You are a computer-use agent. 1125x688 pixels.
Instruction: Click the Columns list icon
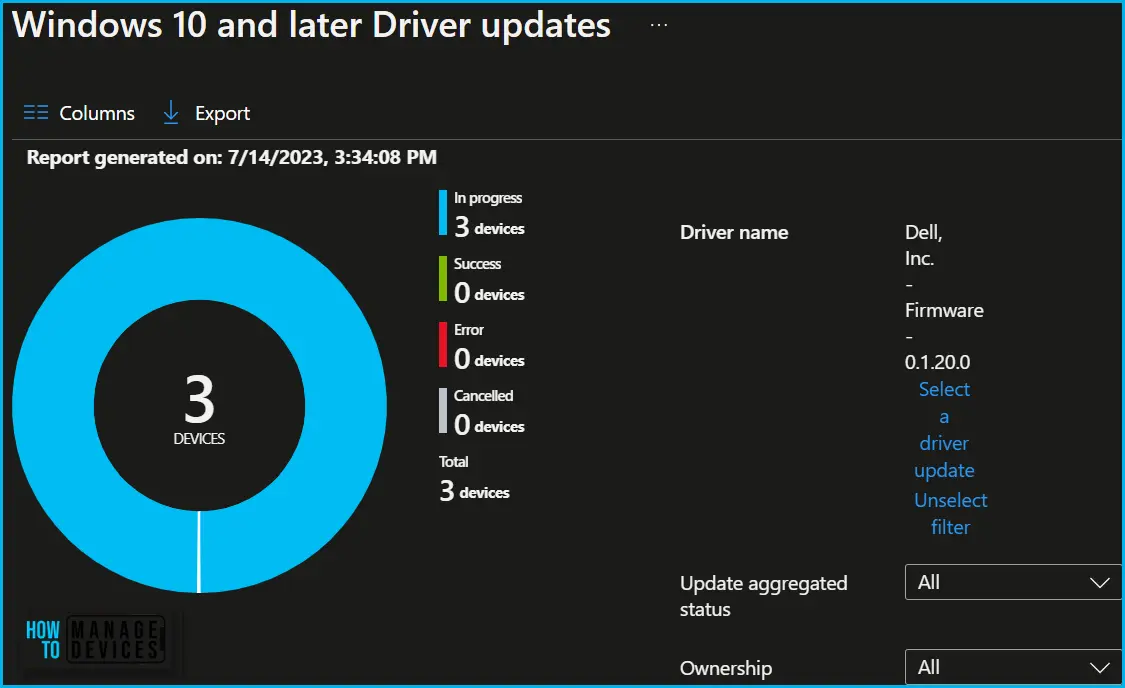pyautogui.click(x=36, y=113)
